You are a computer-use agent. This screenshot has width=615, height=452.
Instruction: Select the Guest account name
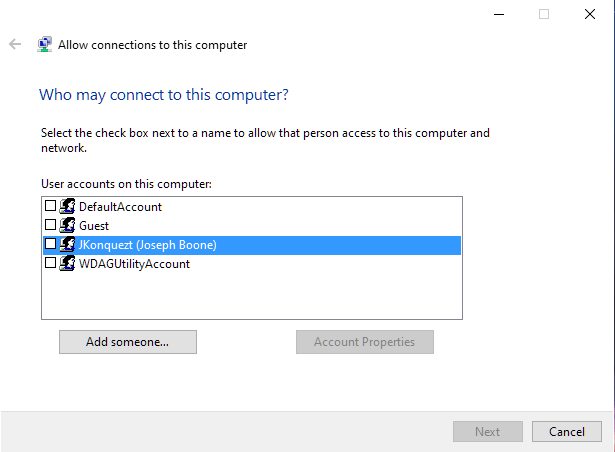(x=94, y=225)
